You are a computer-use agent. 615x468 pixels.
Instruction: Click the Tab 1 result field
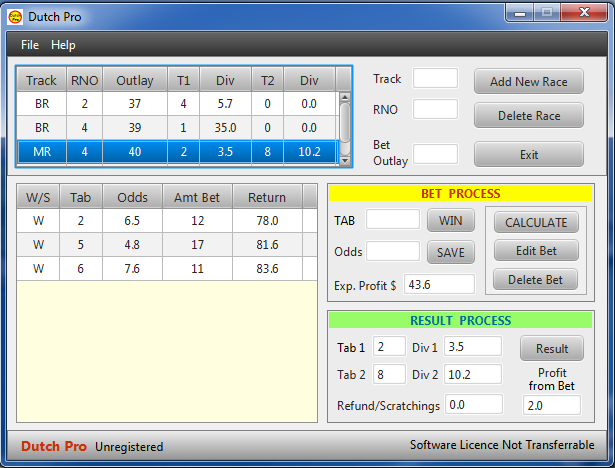coord(389,346)
